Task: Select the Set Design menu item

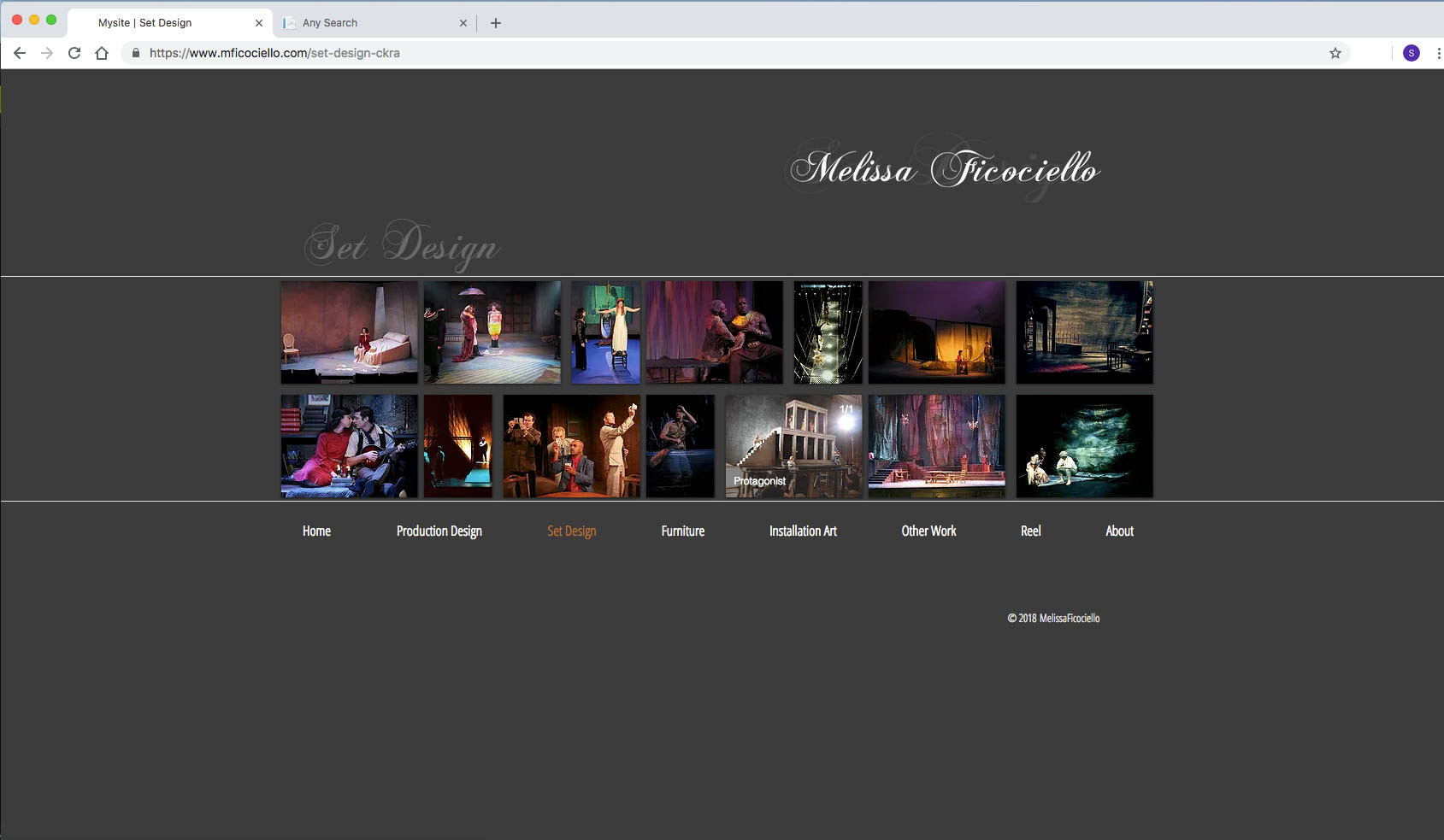Action: 572,531
